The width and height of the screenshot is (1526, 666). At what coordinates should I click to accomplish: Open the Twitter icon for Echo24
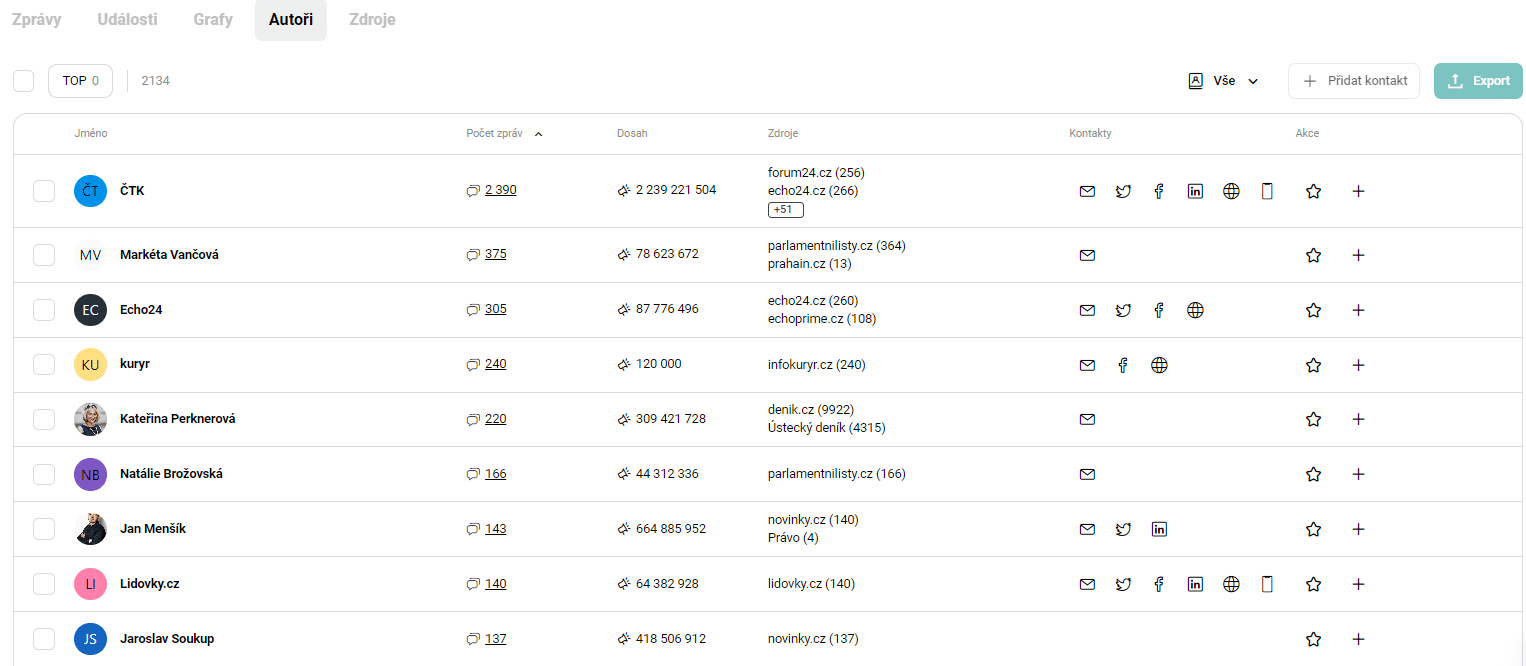pos(1123,310)
